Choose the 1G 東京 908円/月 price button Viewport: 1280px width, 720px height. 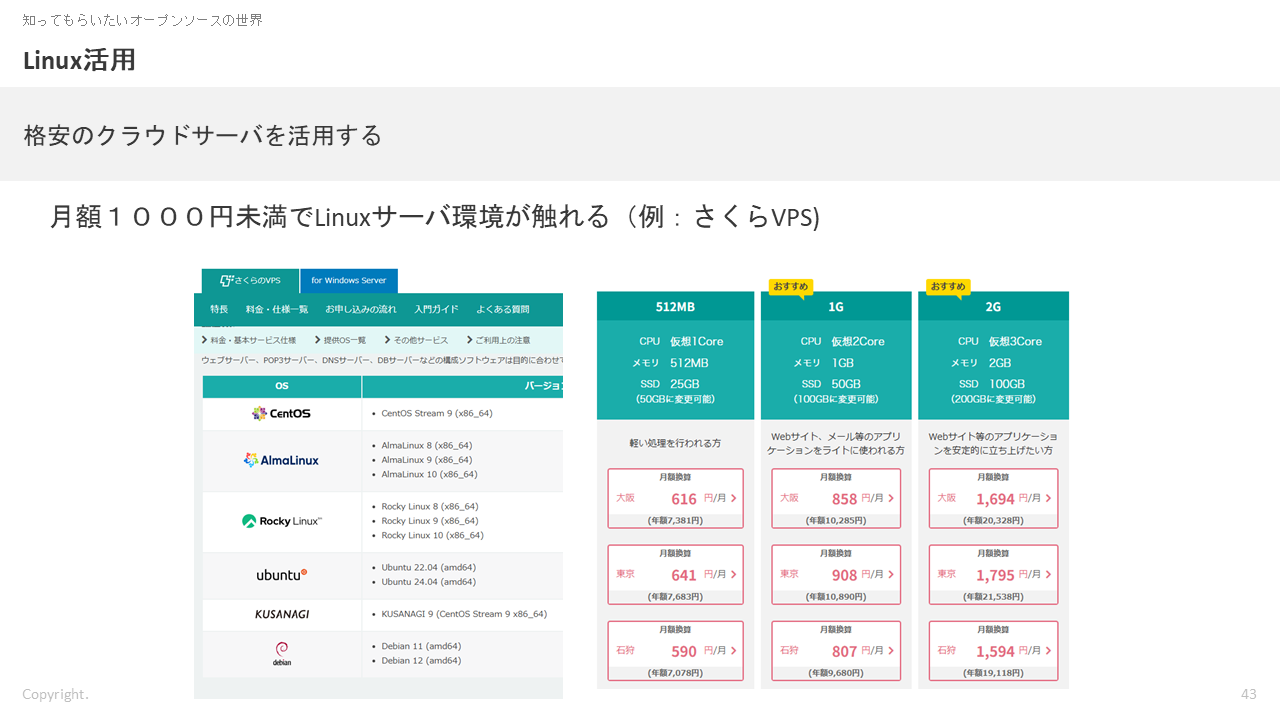(835, 574)
